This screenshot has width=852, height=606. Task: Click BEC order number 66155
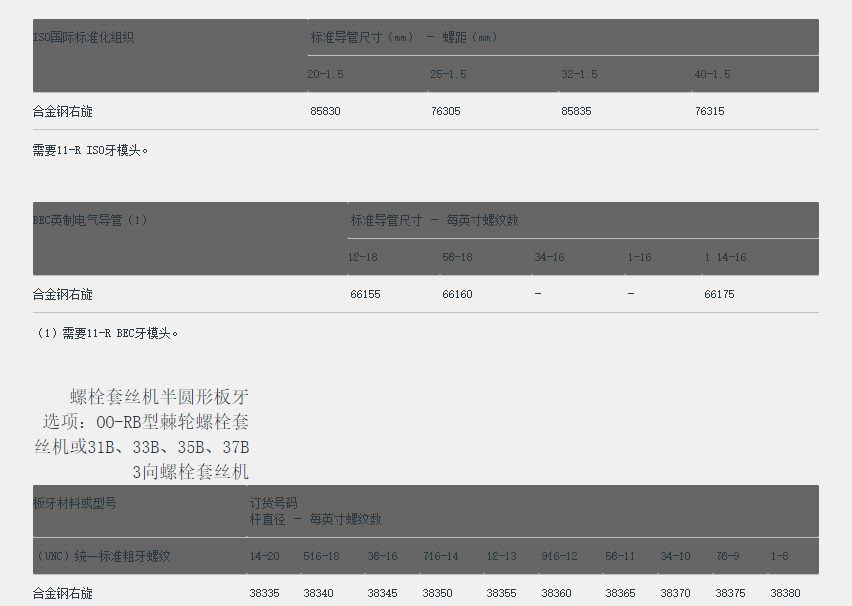tap(365, 294)
